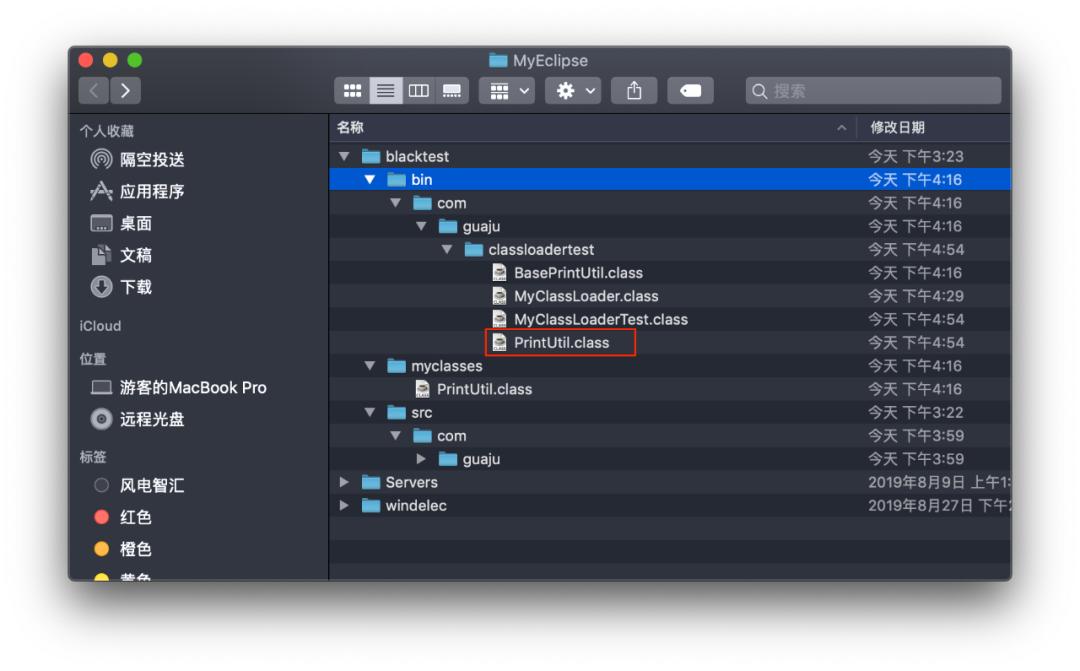Open the group-by arrangement dropdown
The image size is (1080, 671).
pos(507,91)
